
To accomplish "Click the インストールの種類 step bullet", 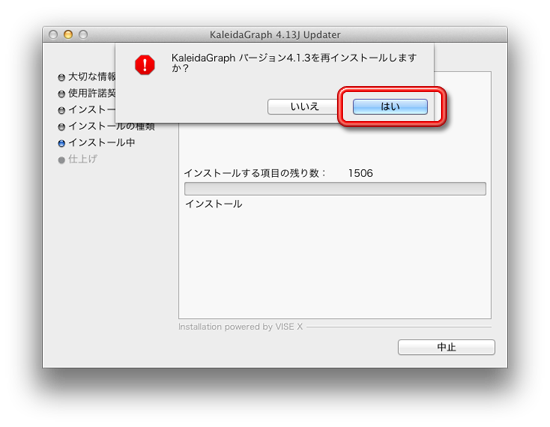I will 61,127.
